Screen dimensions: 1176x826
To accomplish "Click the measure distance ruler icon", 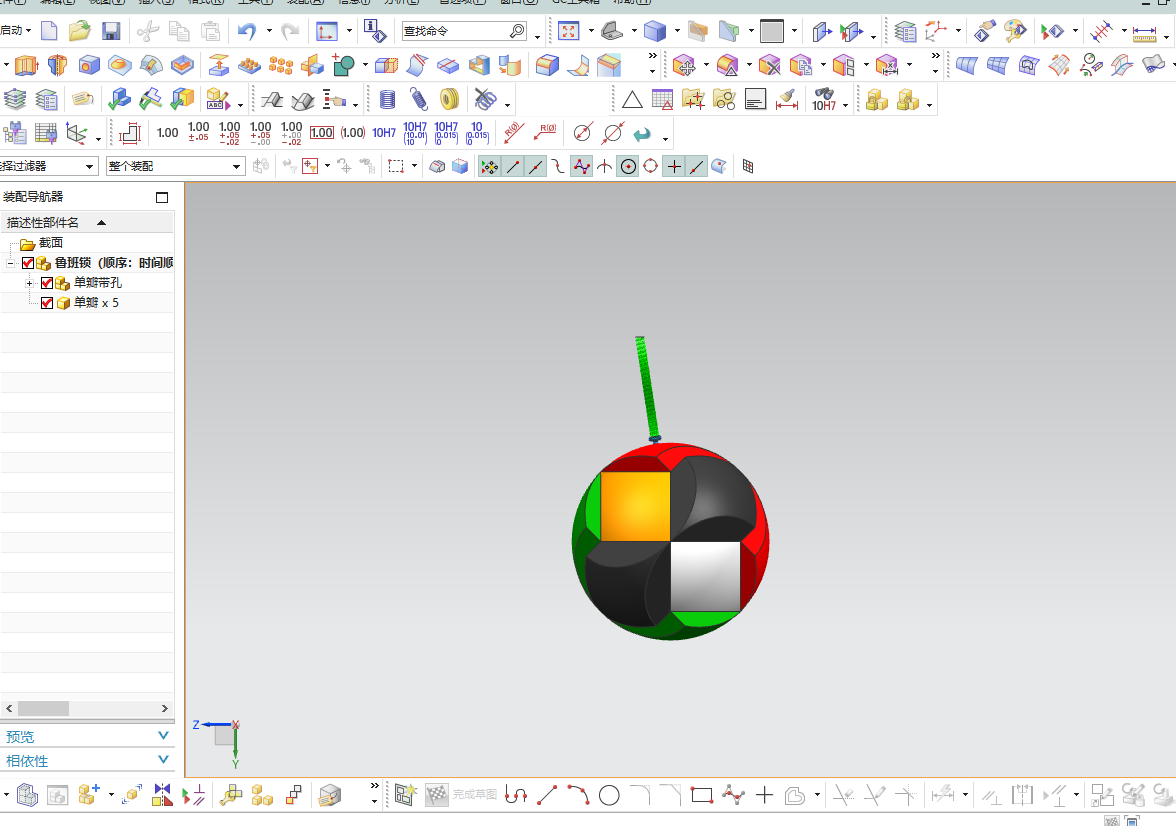I will (1144, 32).
